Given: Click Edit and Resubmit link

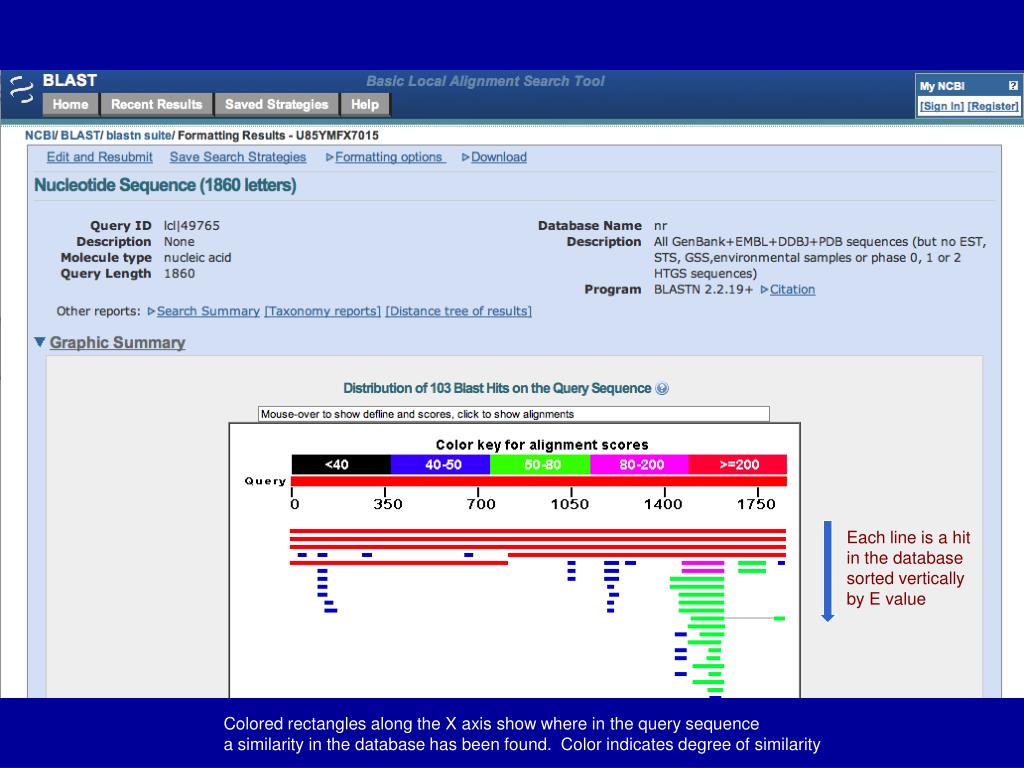Looking at the screenshot, I should (x=99, y=157).
